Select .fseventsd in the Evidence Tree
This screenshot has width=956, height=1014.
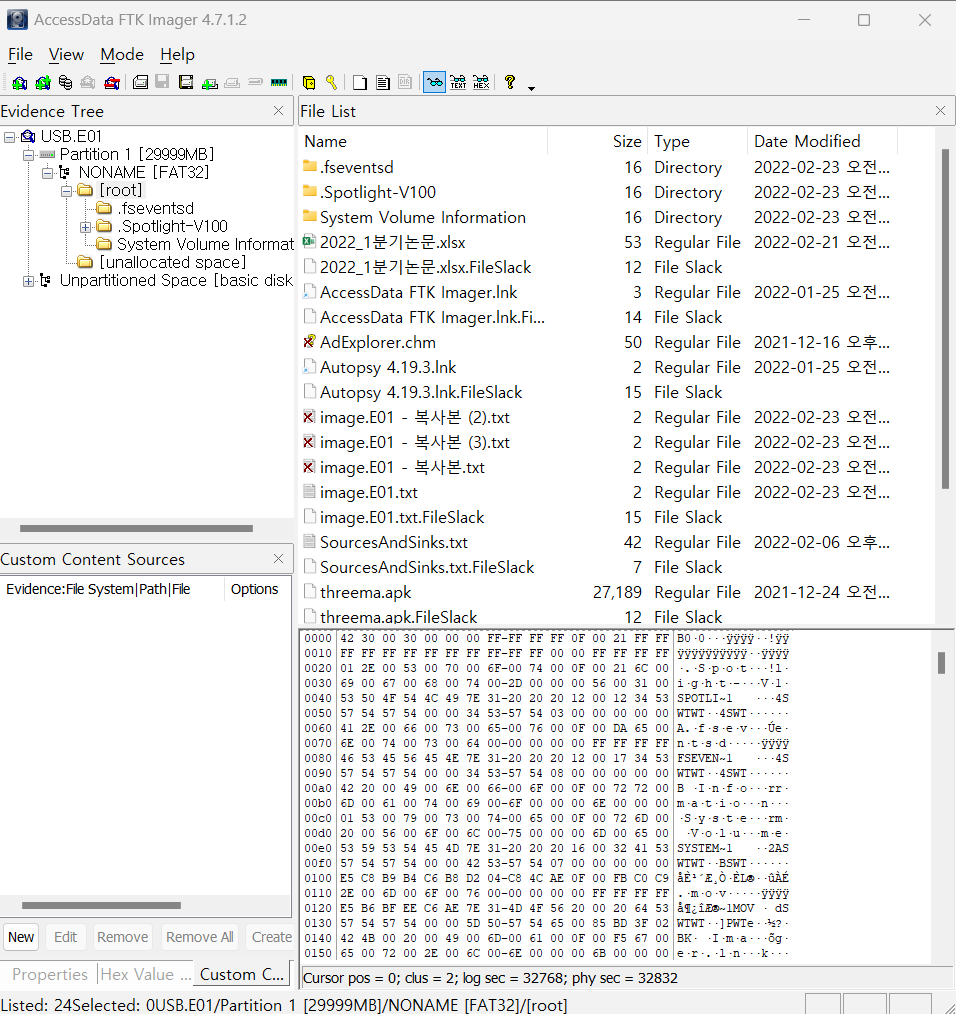click(x=155, y=208)
